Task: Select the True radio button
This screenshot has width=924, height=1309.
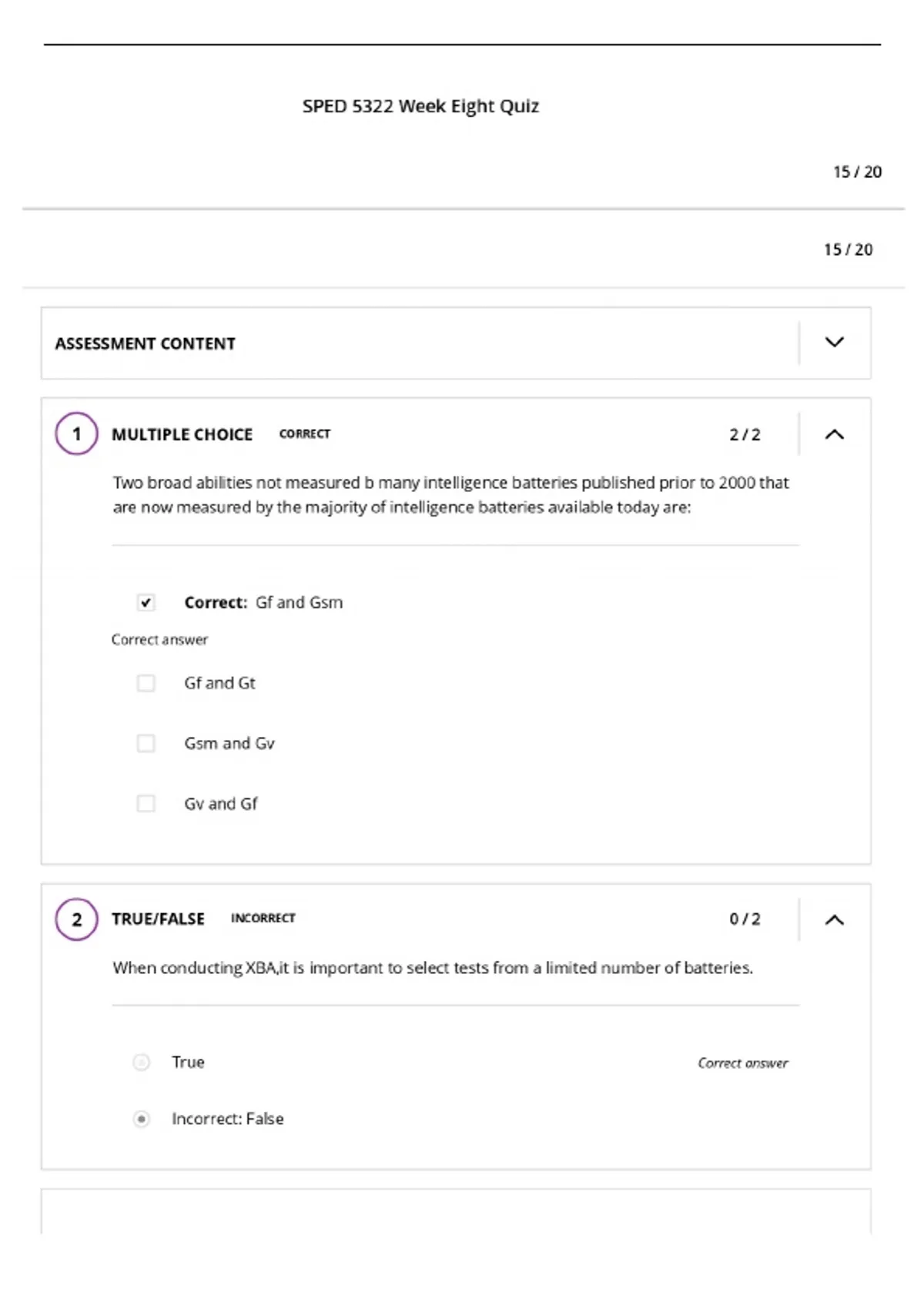Action: click(142, 1063)
